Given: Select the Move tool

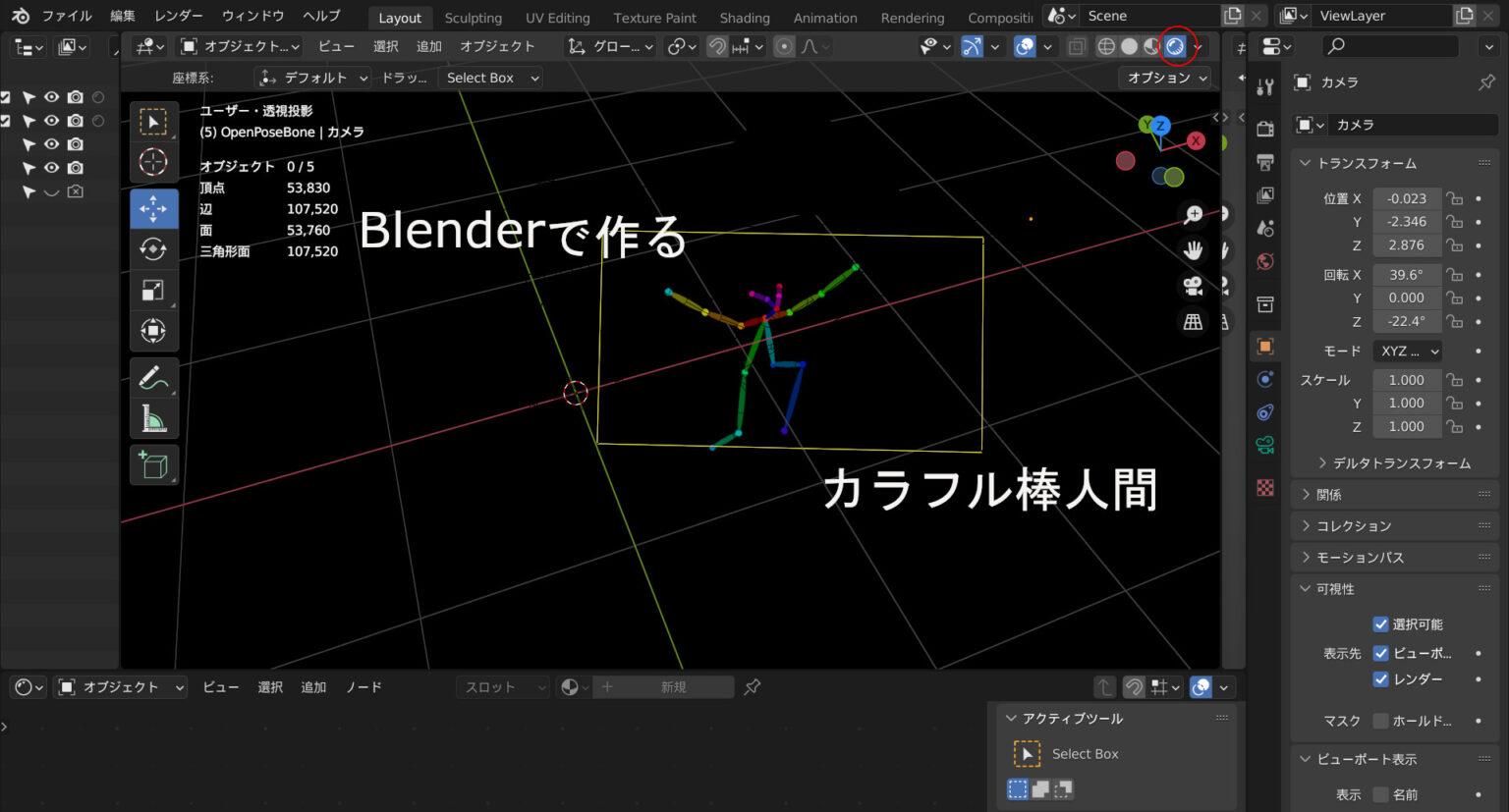Looking at the screenshot, I should (x=154, y=207).
